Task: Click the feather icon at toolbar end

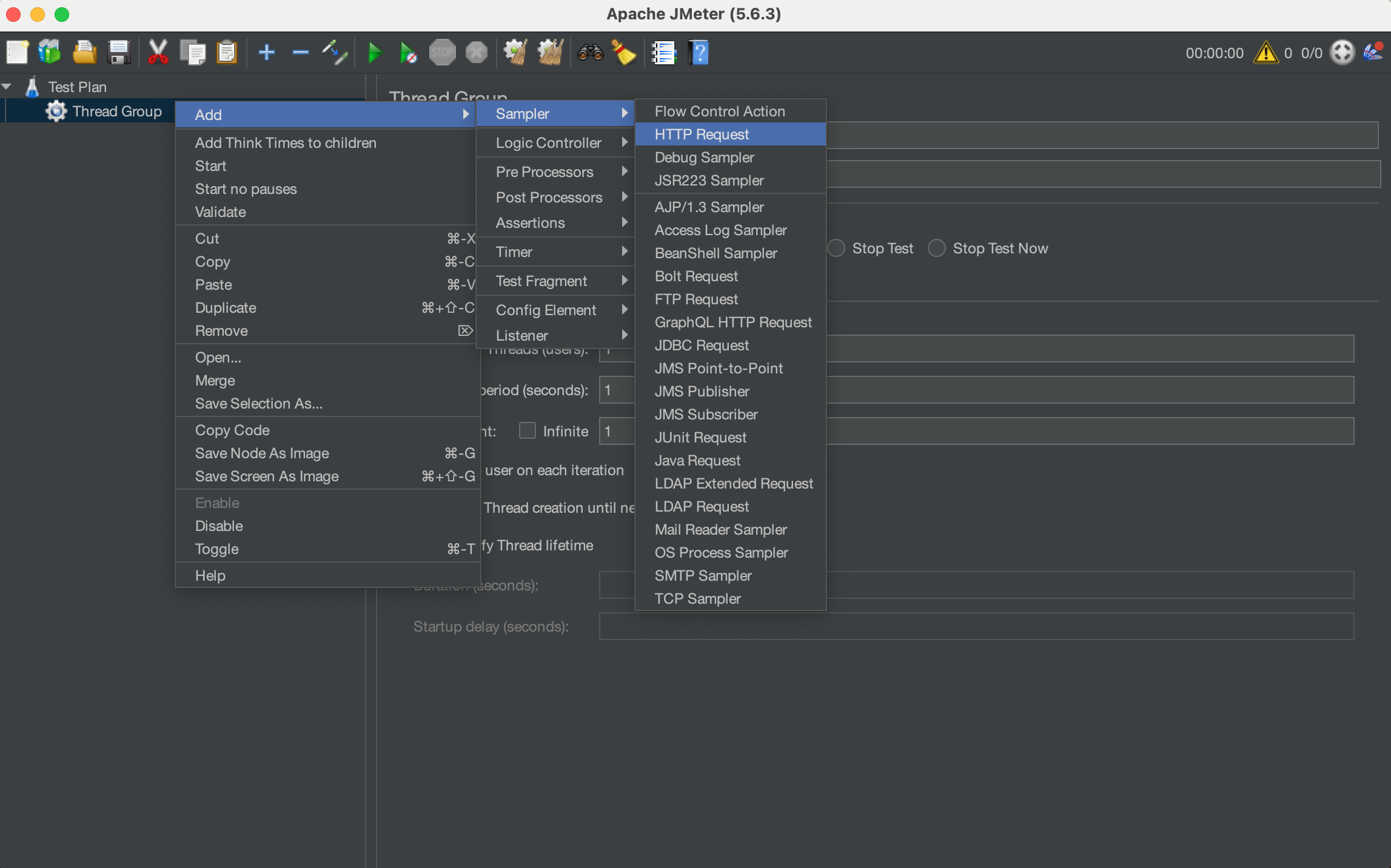Action: pos(1373,52)
